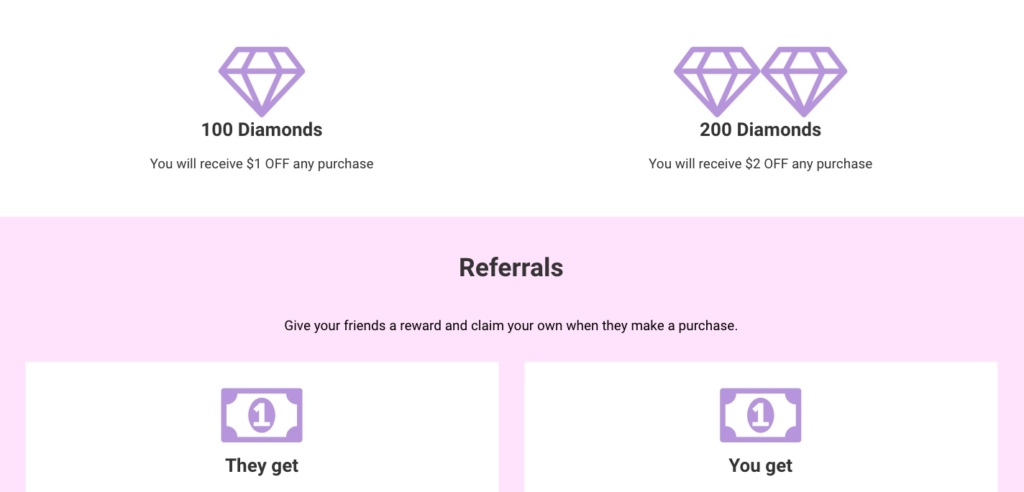The image size is (1024, 492).
Task: Click the You get heading
Action: (x=760, y=465)
